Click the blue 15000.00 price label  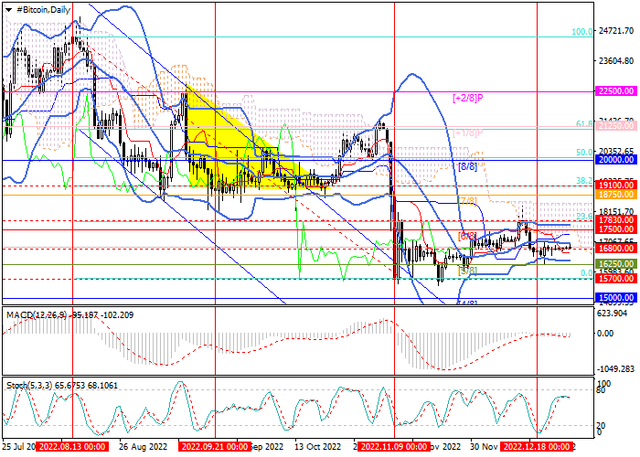pos(616,297)
